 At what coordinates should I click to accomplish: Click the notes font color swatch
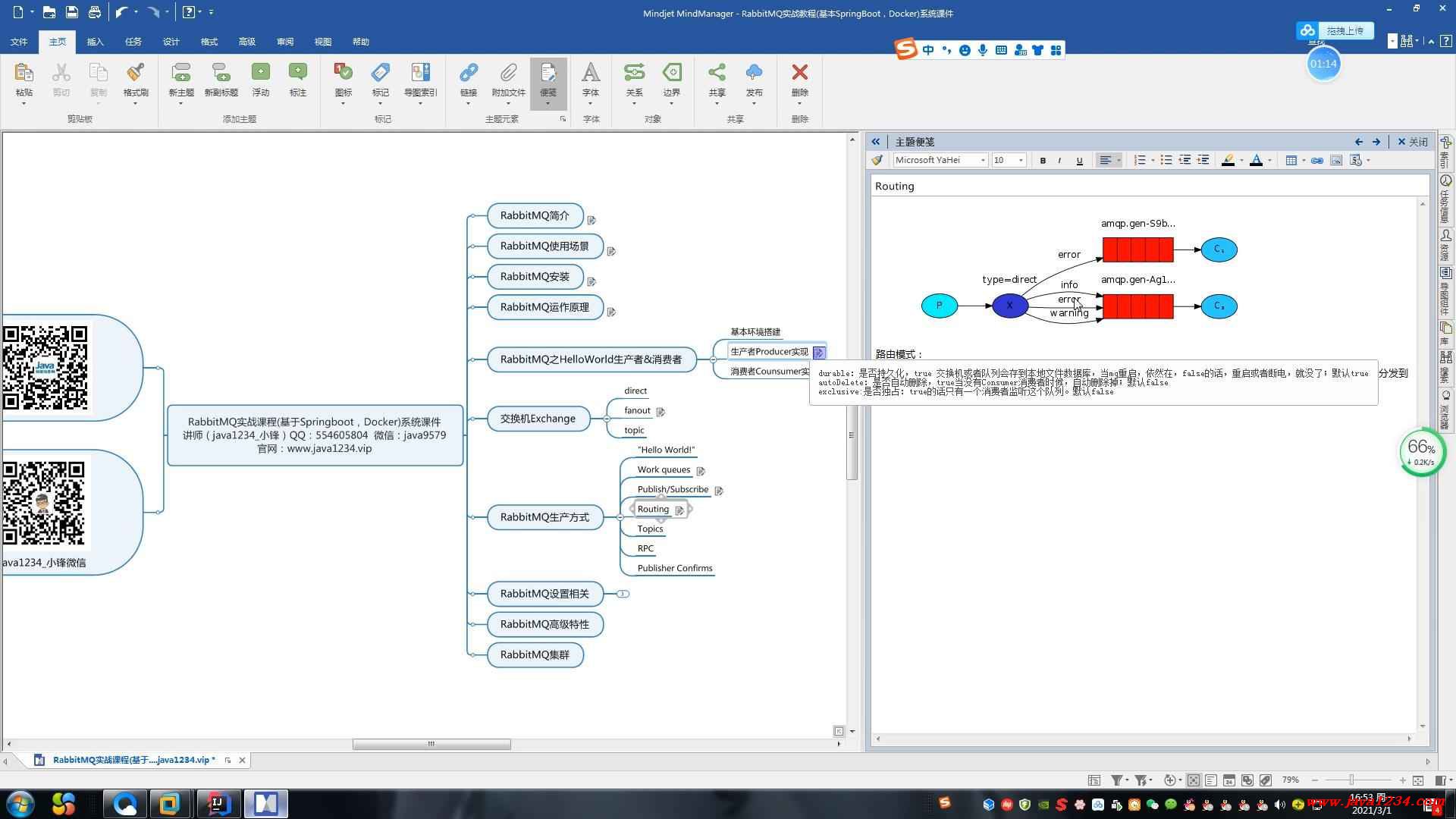pos(1256,160)
